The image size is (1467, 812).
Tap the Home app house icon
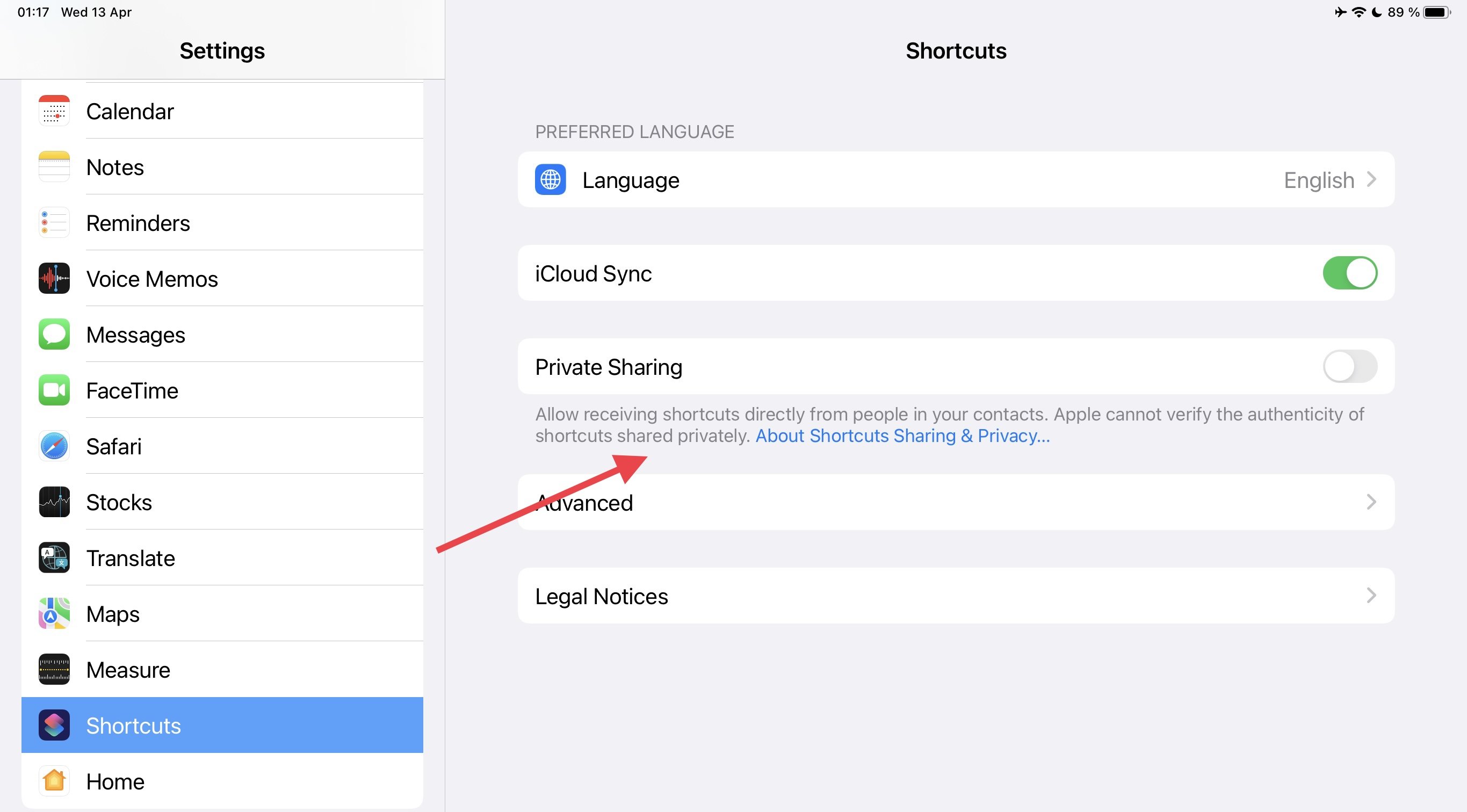tap(54, 781)
